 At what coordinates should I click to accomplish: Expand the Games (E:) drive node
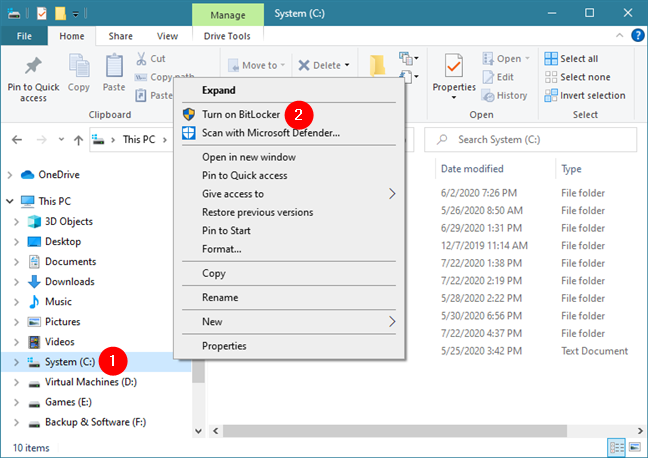tap(17, 402)
